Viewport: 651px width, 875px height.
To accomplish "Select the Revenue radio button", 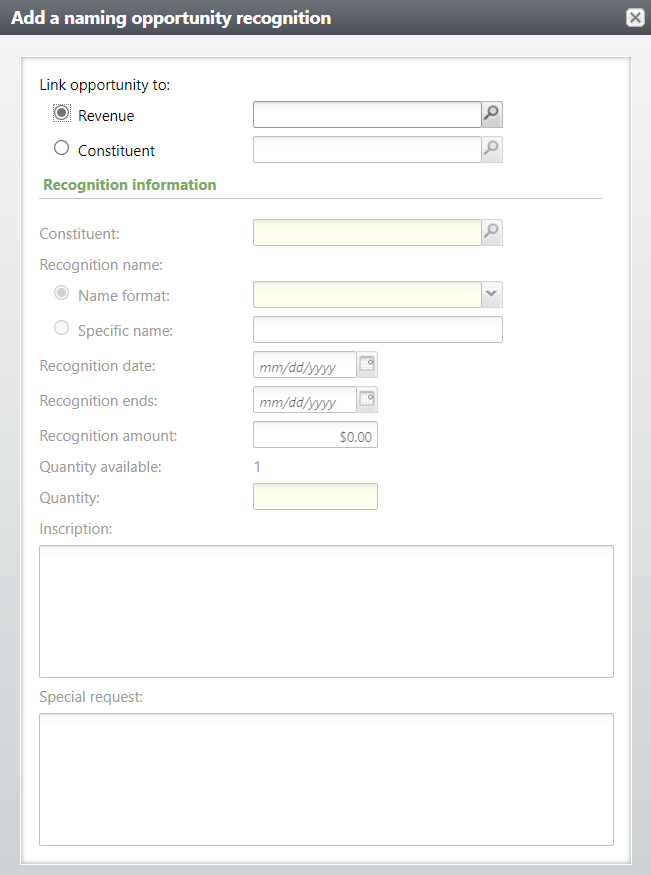I will 62,114.
